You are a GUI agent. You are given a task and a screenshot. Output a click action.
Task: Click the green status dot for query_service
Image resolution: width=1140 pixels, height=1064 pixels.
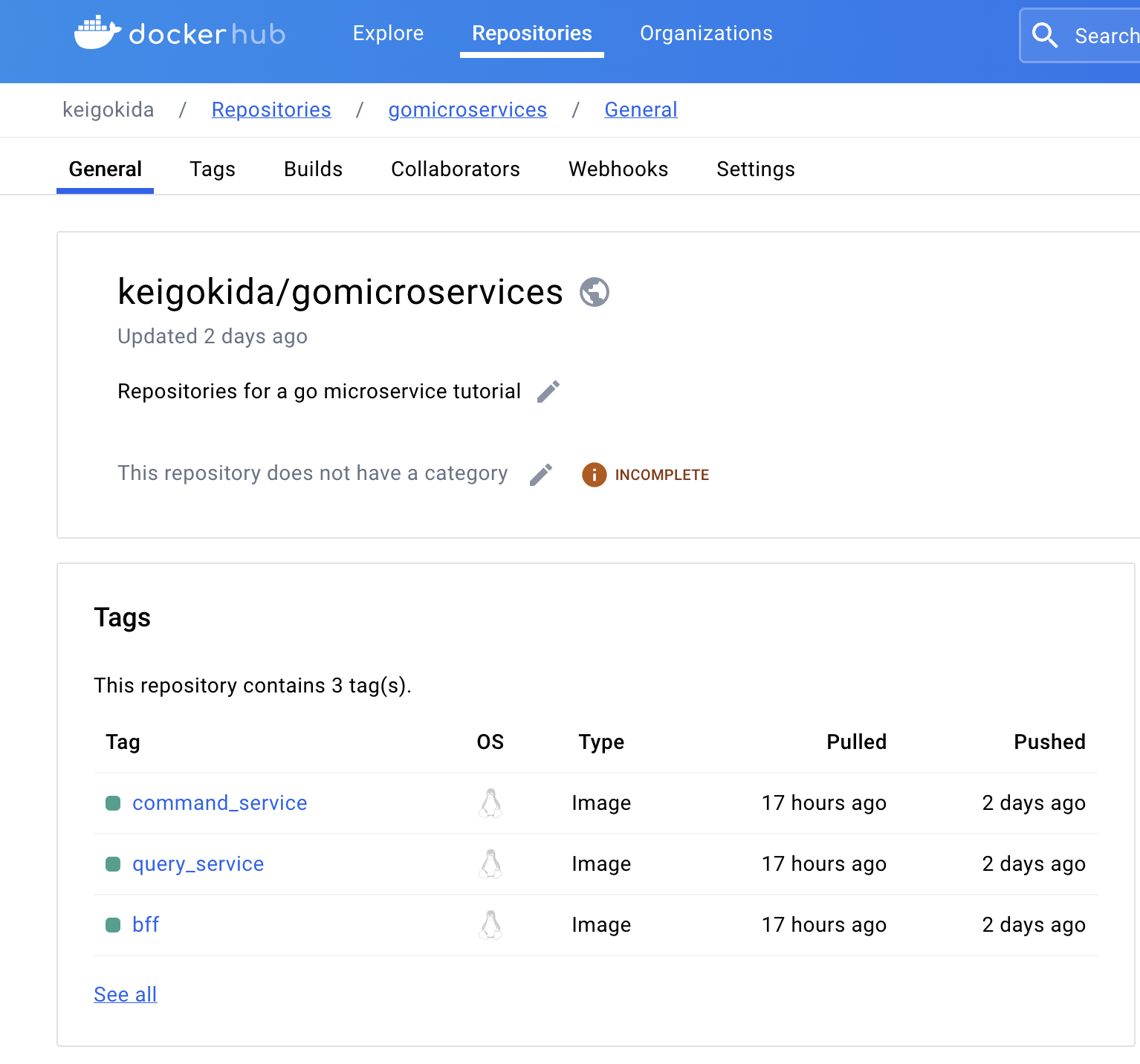[x=113, y=864]
